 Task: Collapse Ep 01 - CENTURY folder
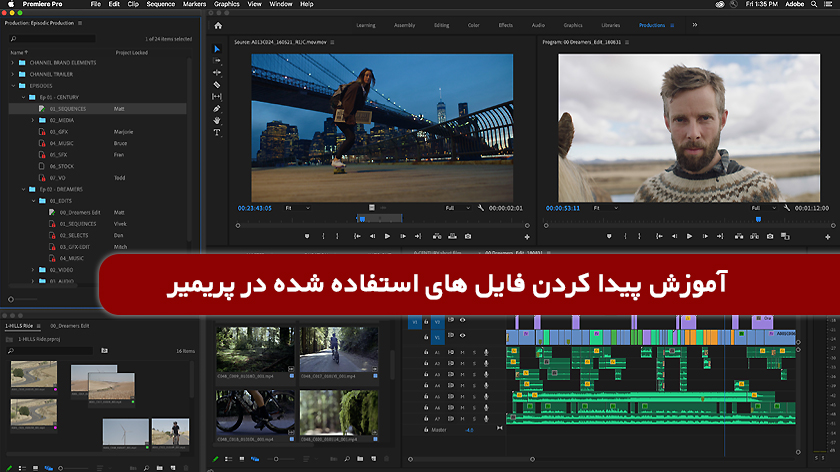point(23,98)
